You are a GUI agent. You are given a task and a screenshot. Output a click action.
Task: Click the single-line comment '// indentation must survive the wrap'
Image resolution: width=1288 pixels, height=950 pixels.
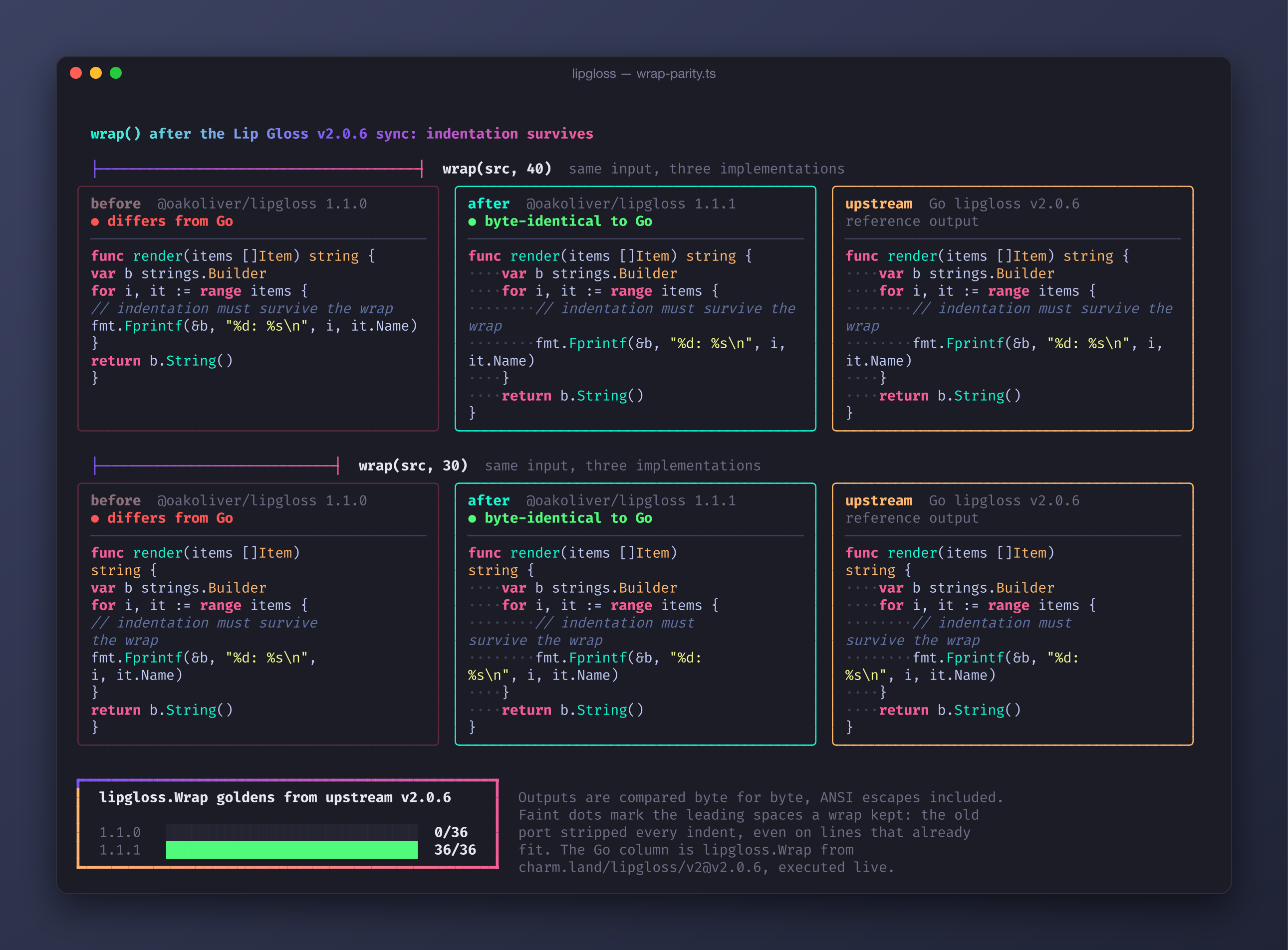point(242,309)
